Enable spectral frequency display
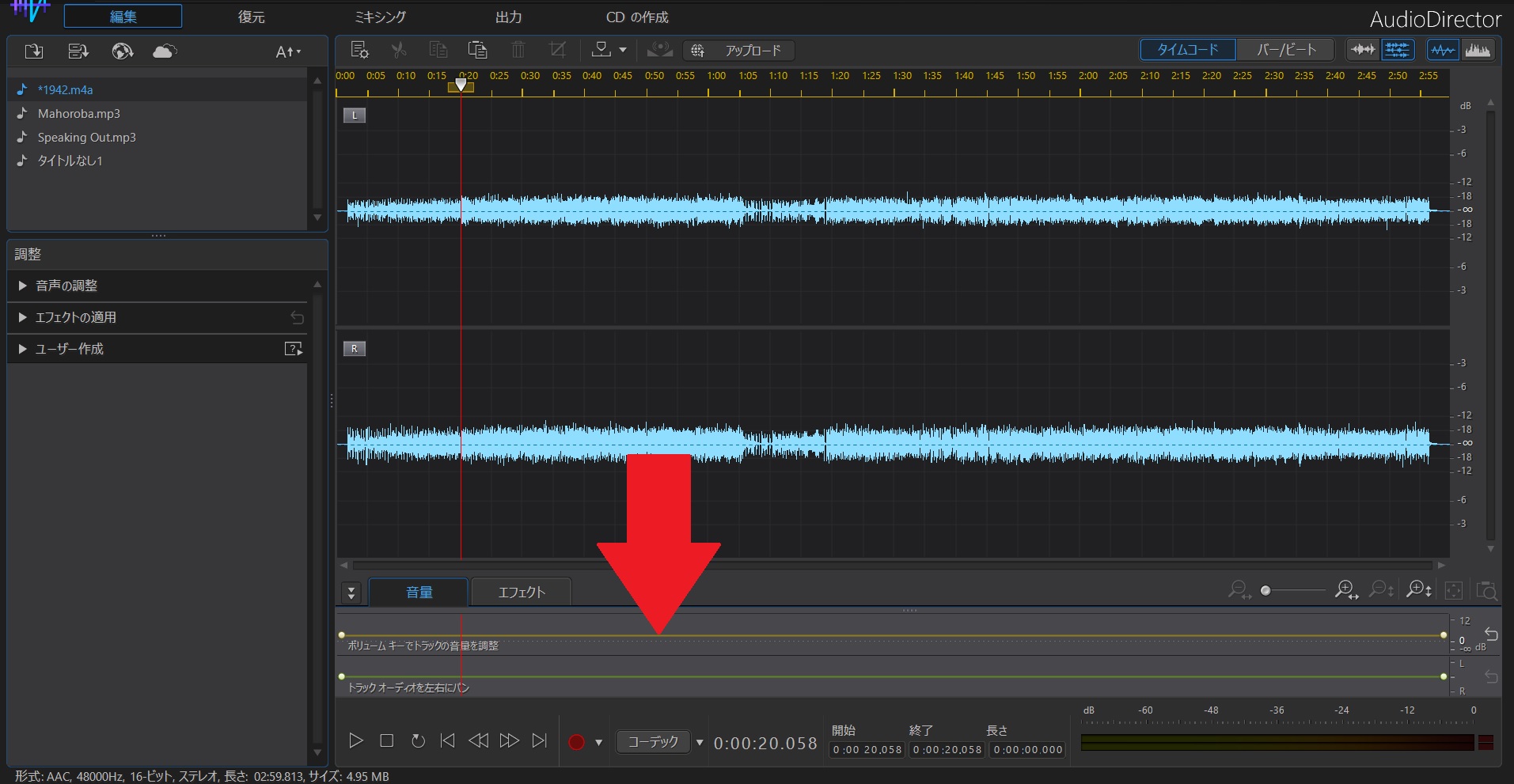1514x784 pixels. coord(1478,49)
